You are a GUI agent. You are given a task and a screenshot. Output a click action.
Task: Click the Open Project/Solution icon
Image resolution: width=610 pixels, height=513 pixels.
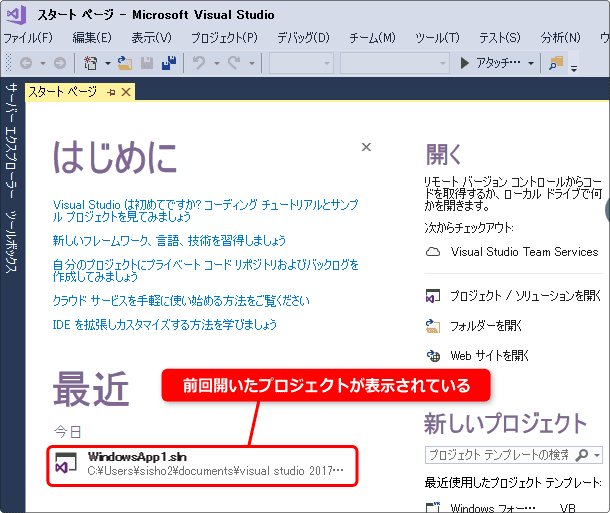coord(433,296)
